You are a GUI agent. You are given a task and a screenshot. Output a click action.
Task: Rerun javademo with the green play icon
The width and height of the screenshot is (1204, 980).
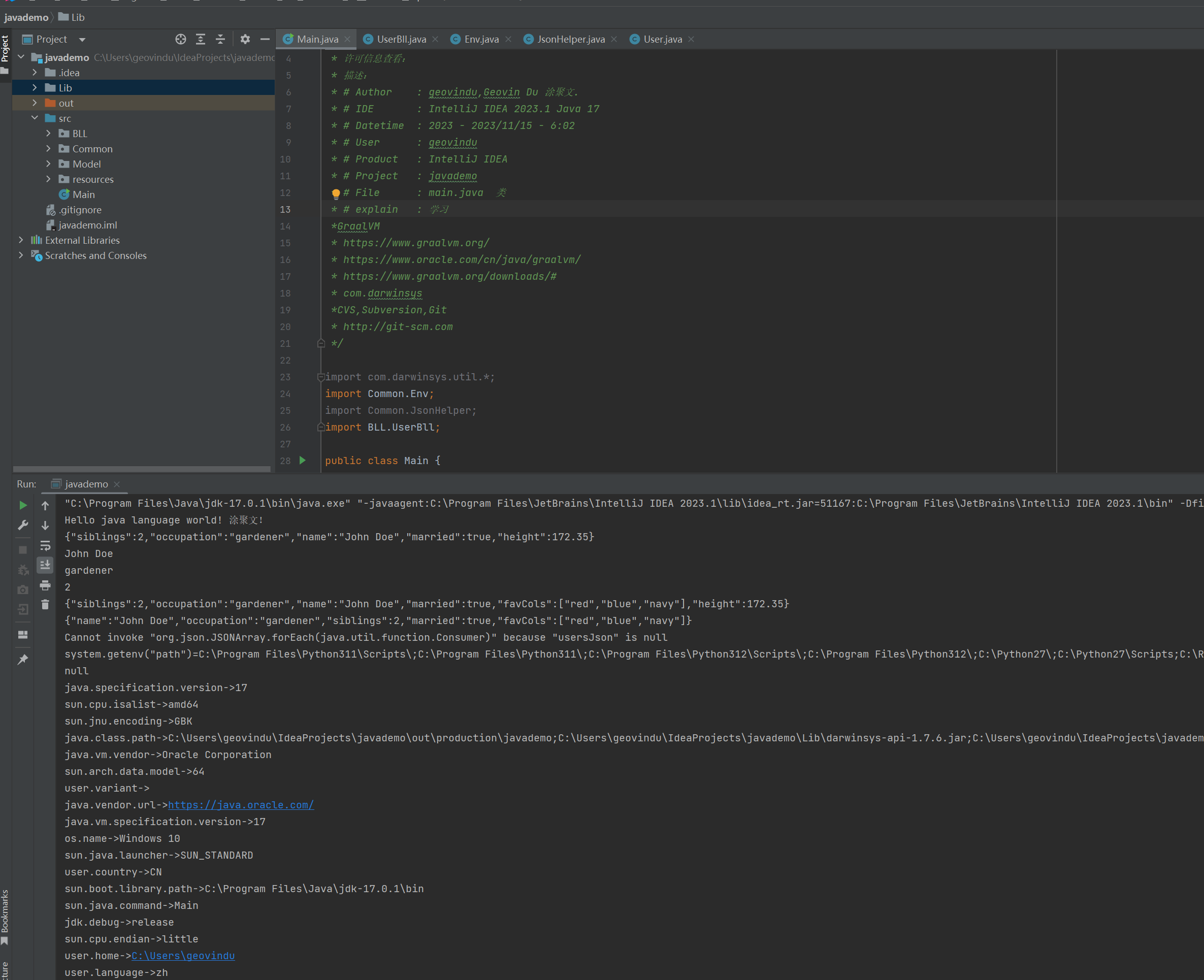(22, 505)
